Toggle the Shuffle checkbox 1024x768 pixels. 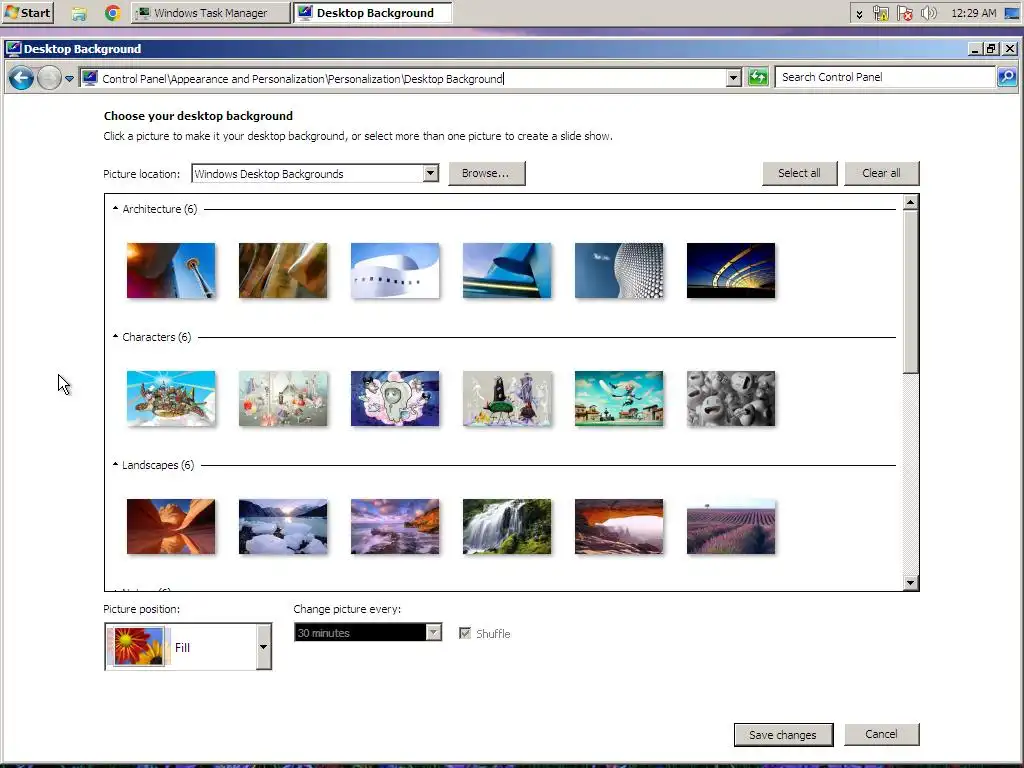coord(465,633)
